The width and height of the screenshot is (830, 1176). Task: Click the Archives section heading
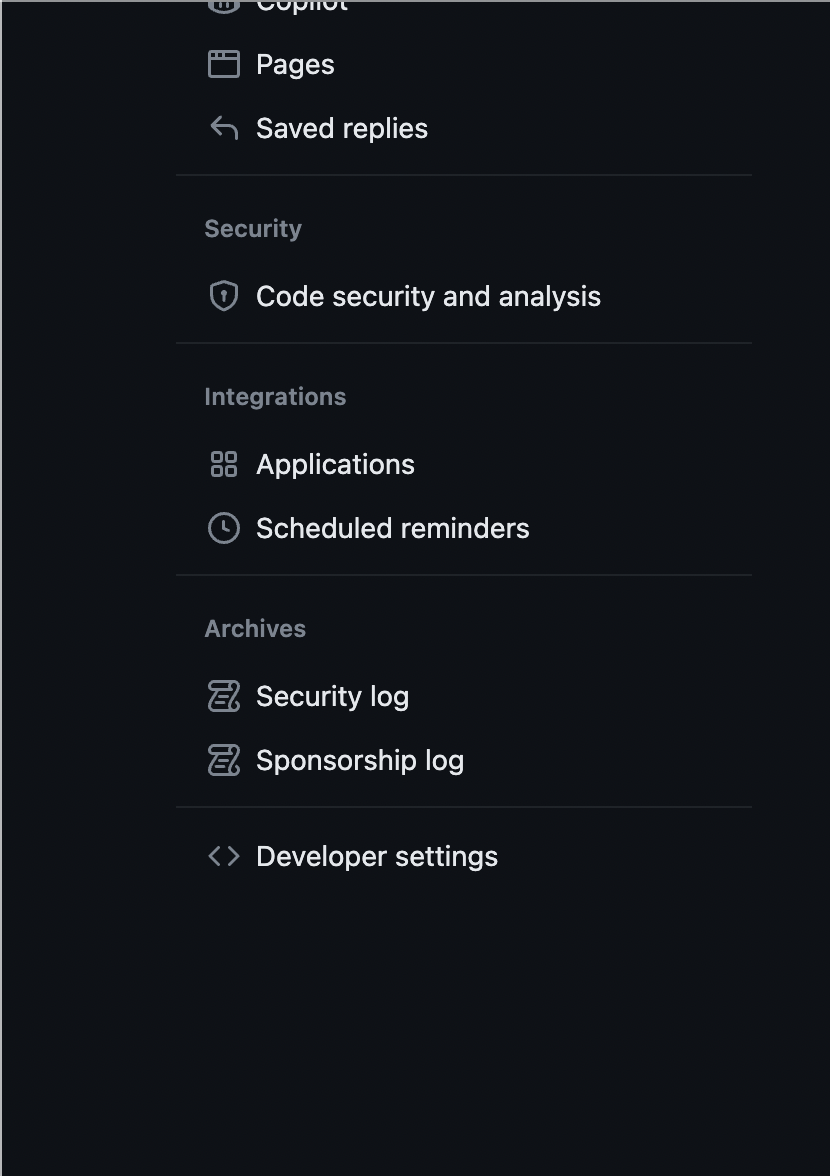point(255,628)
